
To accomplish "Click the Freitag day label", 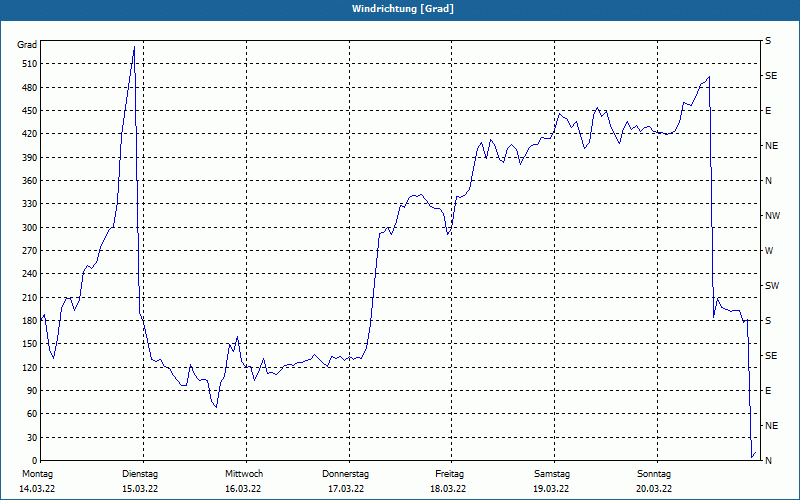I will click(x=449, y=474).
